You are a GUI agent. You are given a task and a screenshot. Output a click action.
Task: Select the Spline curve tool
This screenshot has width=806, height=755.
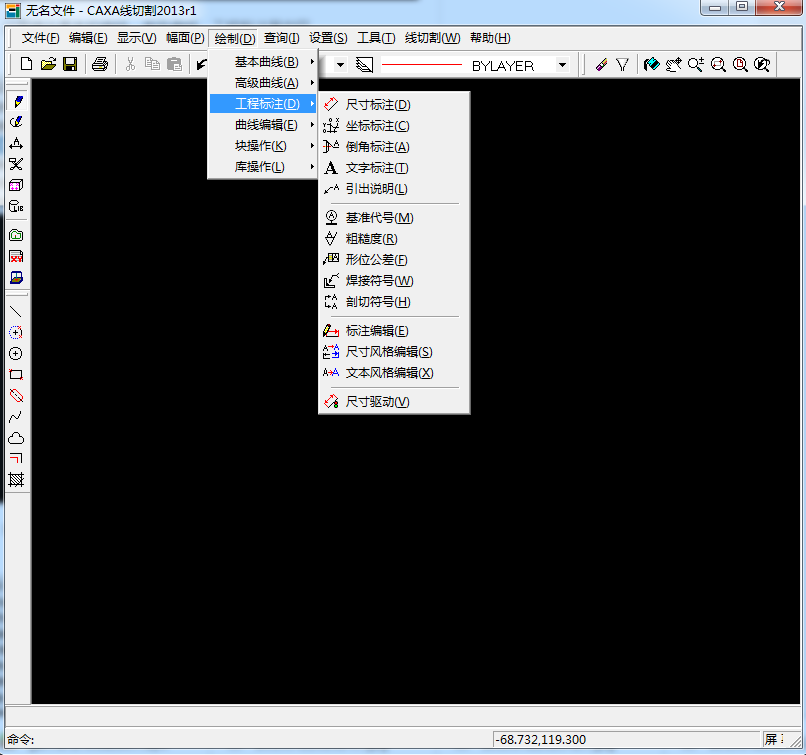tap(16, 417)
